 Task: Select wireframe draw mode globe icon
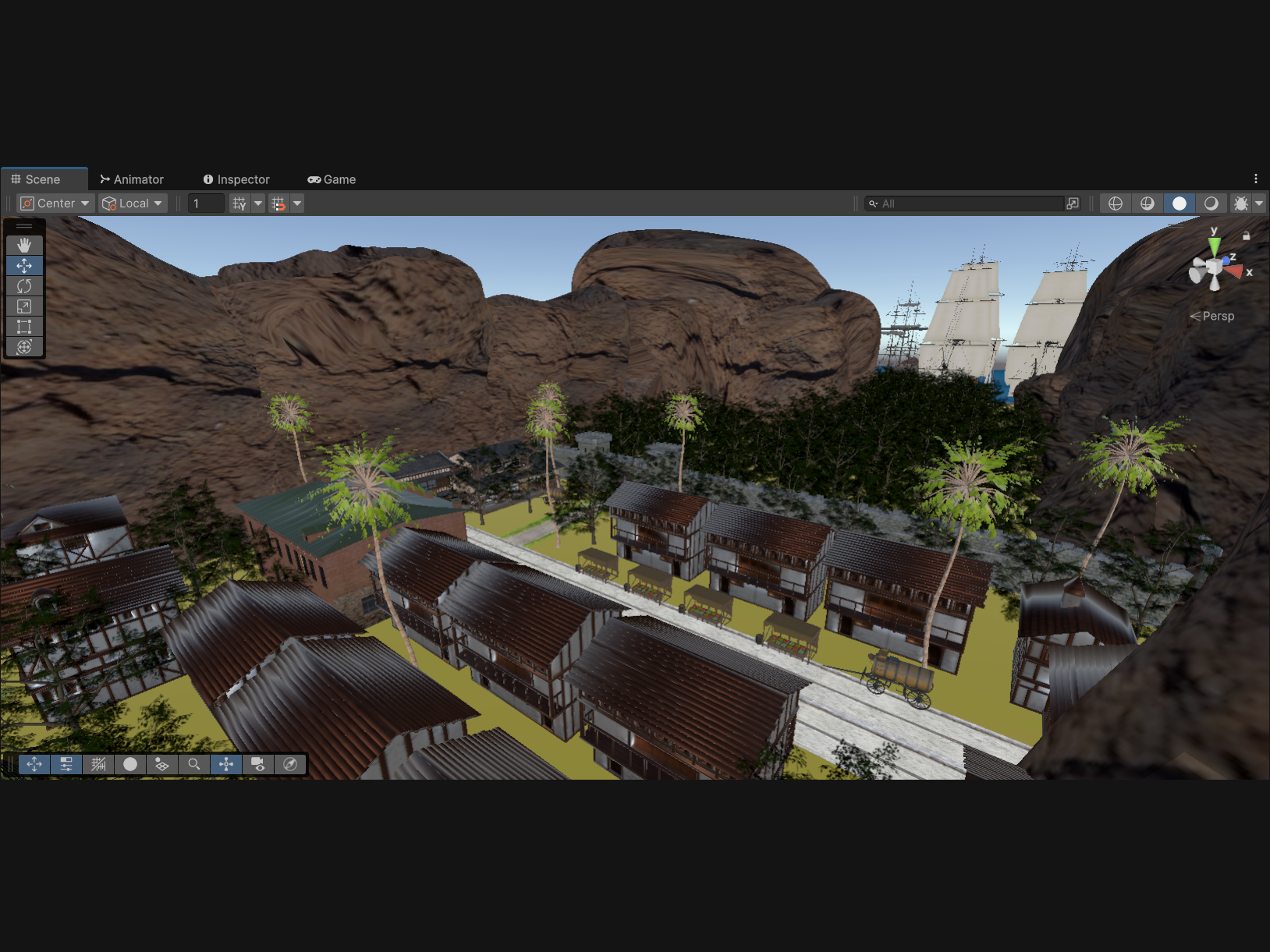point(1116,203)
